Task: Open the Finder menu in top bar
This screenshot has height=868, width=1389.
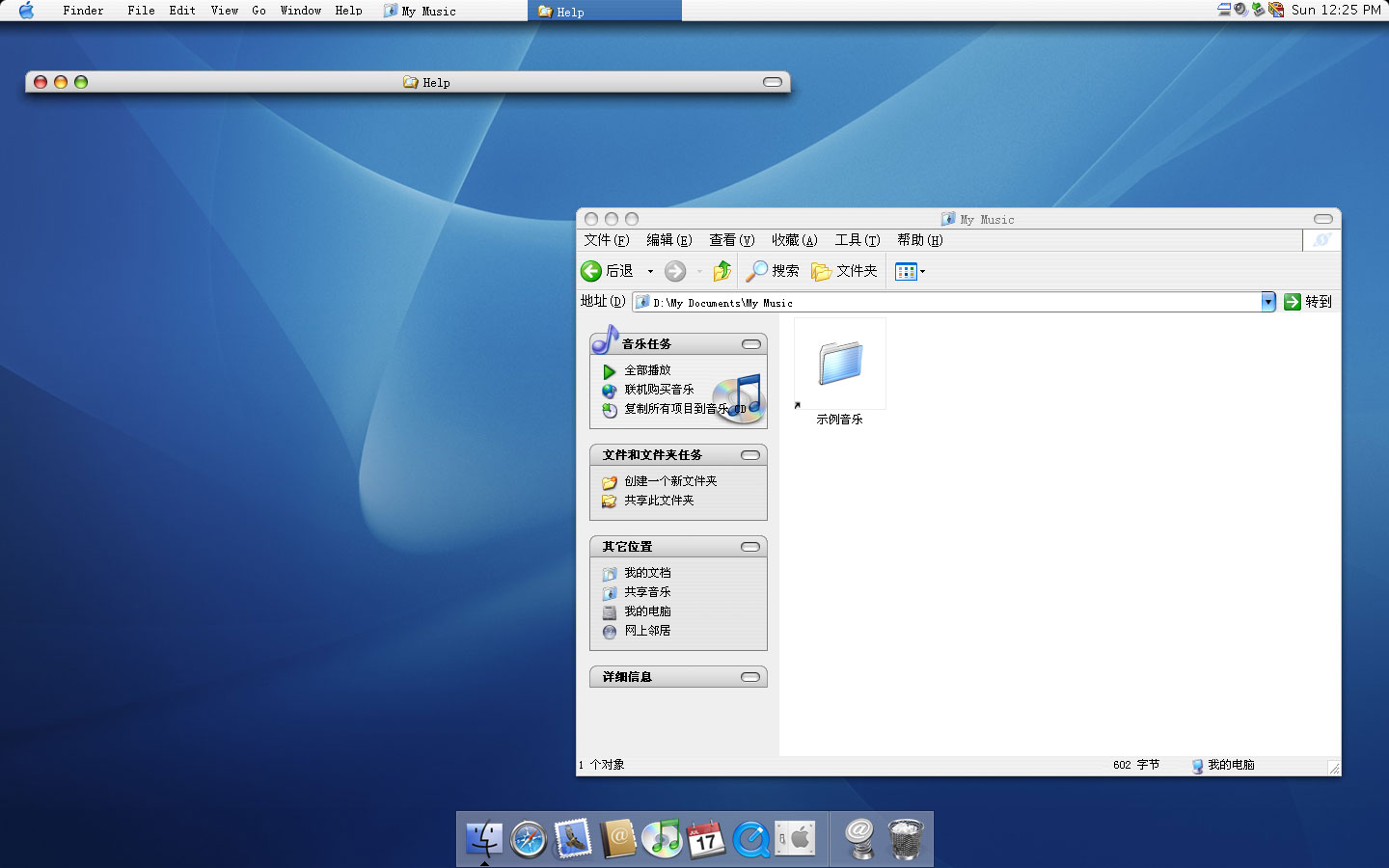Action: point(83,11)
